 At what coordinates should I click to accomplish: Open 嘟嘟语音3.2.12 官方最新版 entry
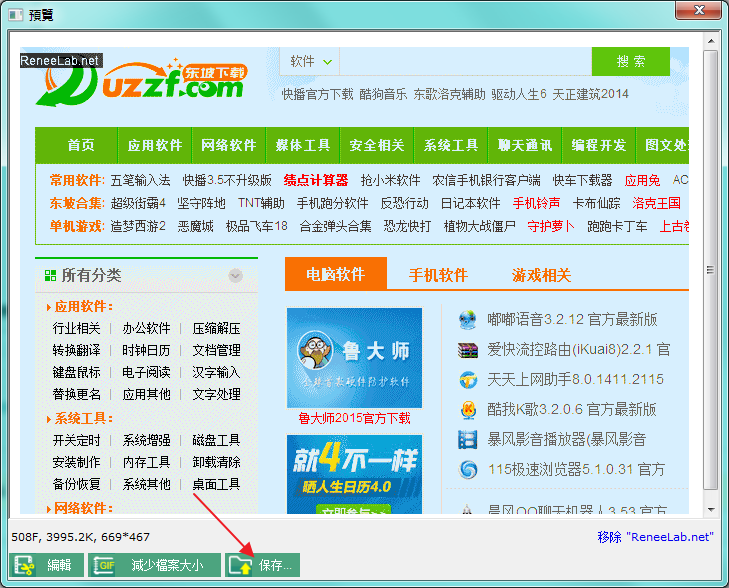[x=572, y=319]
